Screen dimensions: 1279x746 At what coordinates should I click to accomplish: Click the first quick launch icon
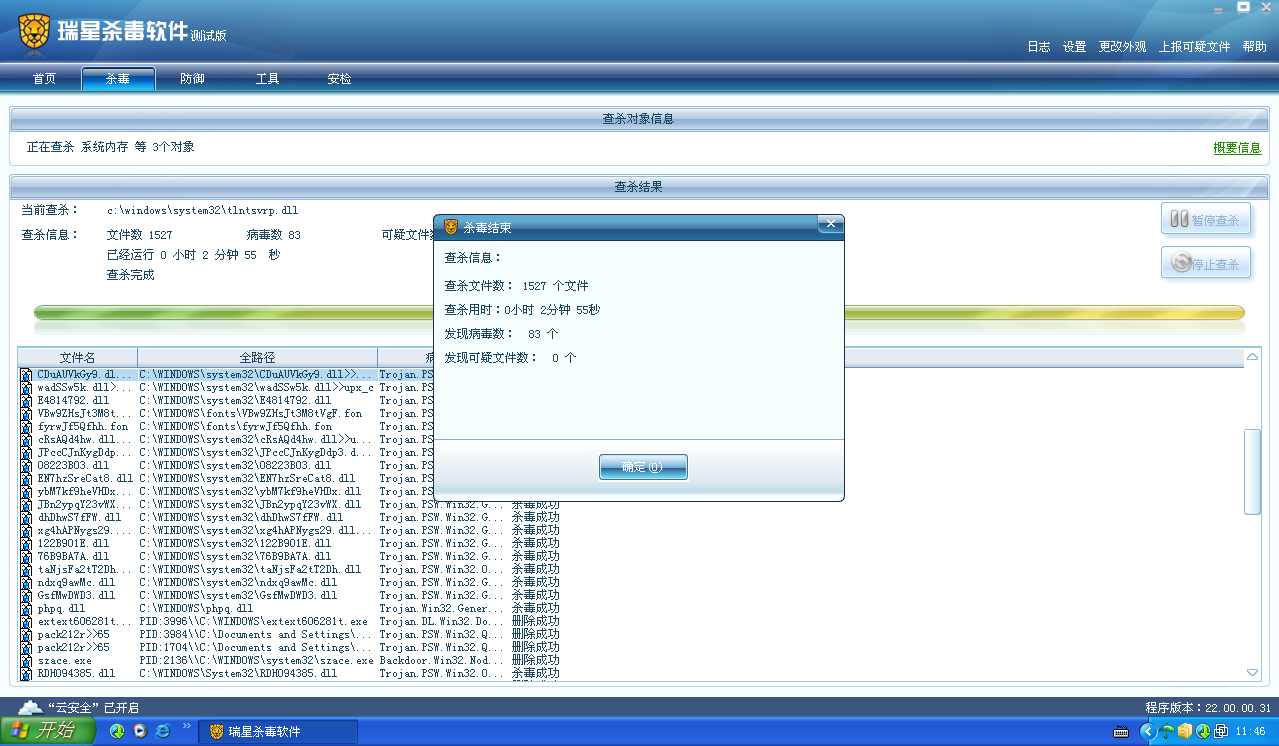pos(116,732)
